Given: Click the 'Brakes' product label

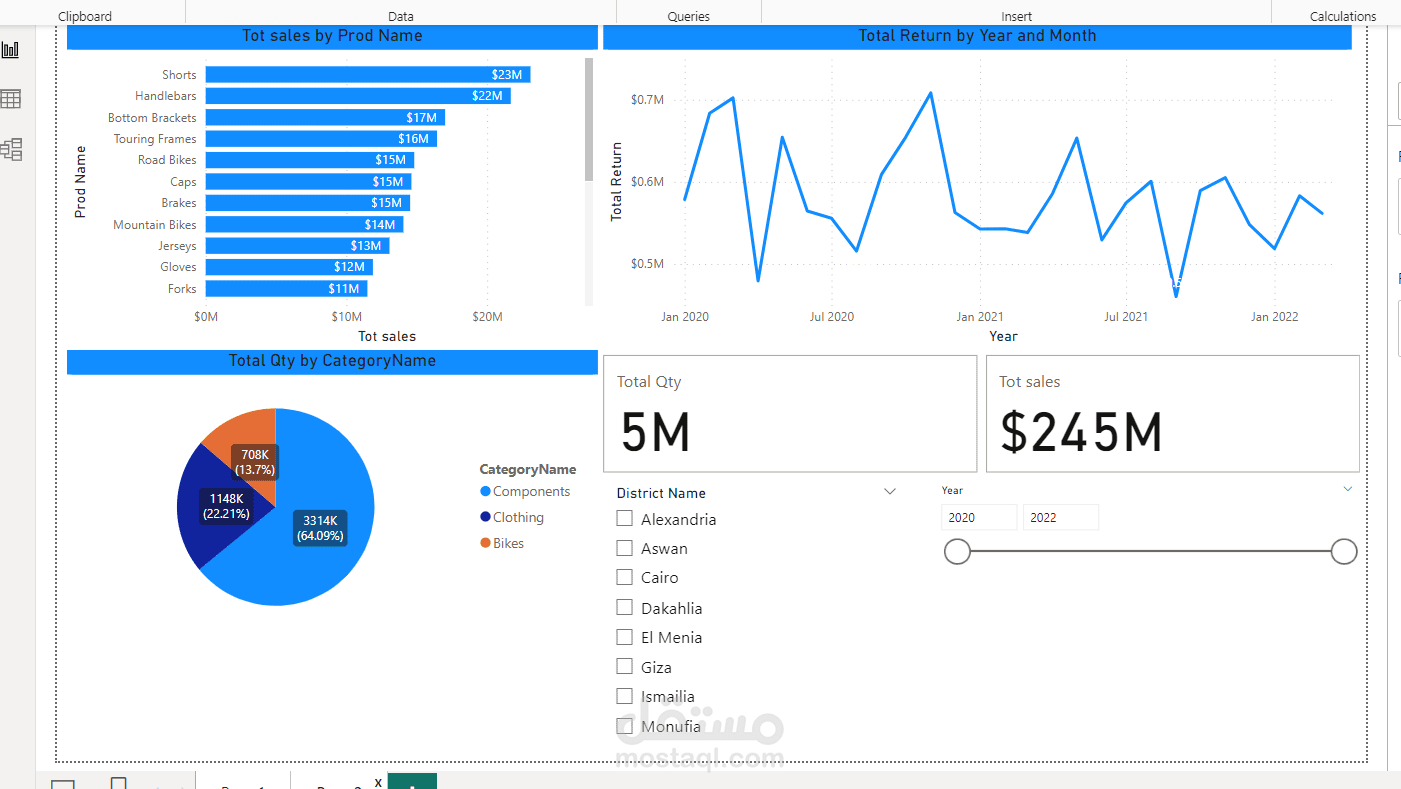Looking at the screenshot, I should click(x=179, y=203).
